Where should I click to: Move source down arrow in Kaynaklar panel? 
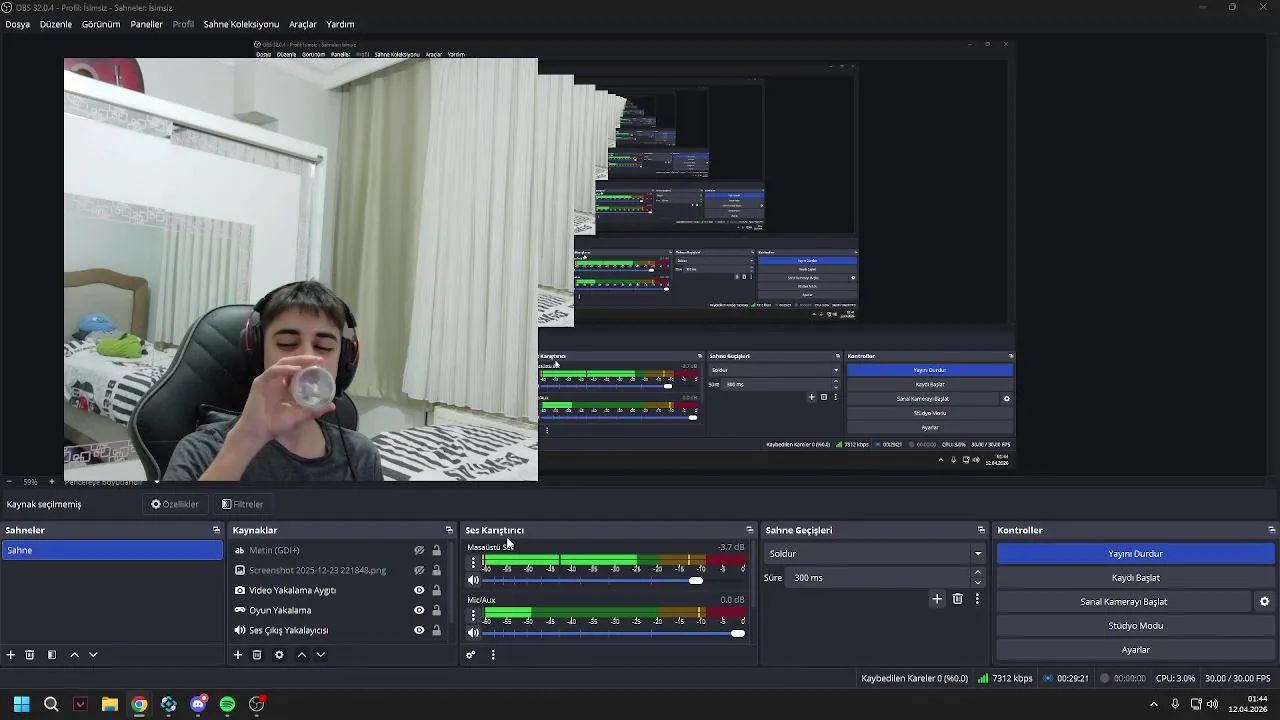(x=320, y=655)
